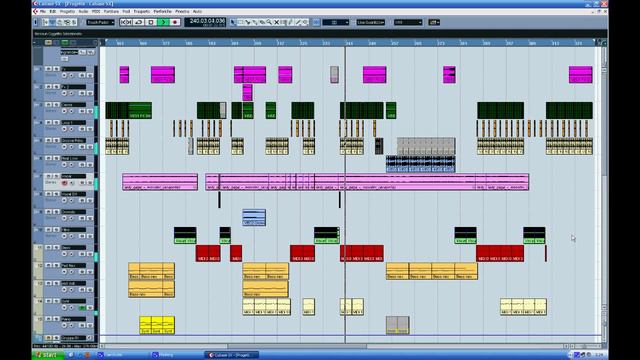Open the MIDI menu
The width and height of the screenshot is (640, 360).
coord(96,11)
